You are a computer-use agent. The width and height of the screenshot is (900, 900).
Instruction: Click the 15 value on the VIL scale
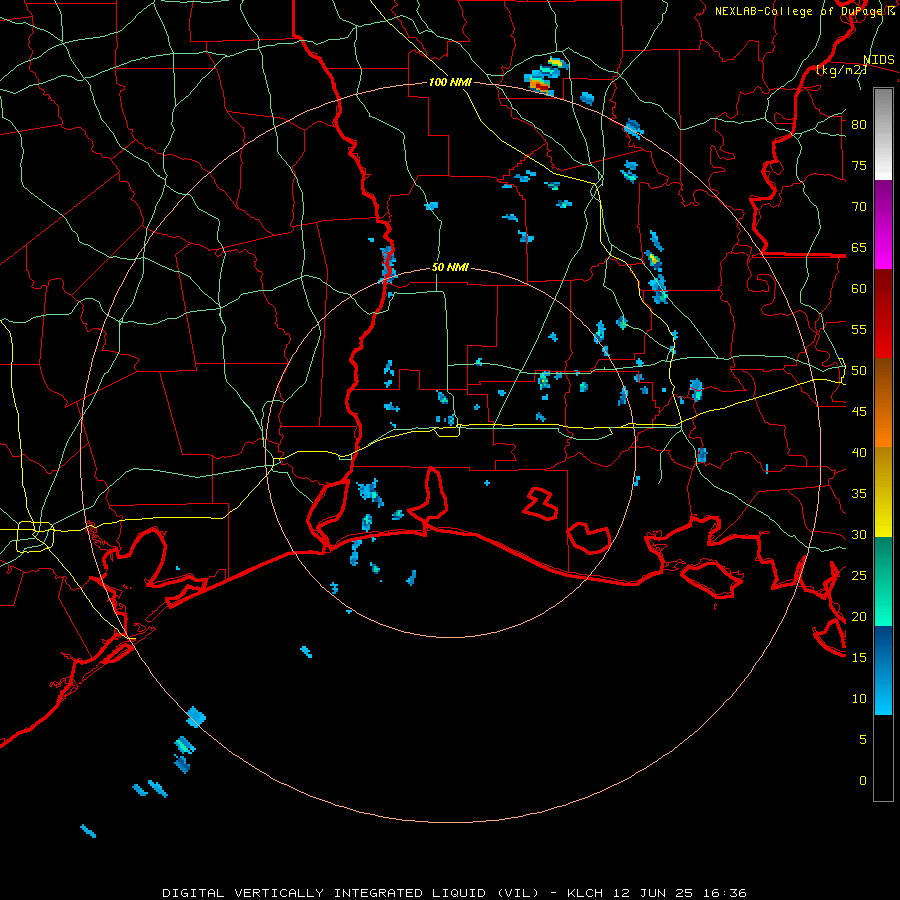859,658
